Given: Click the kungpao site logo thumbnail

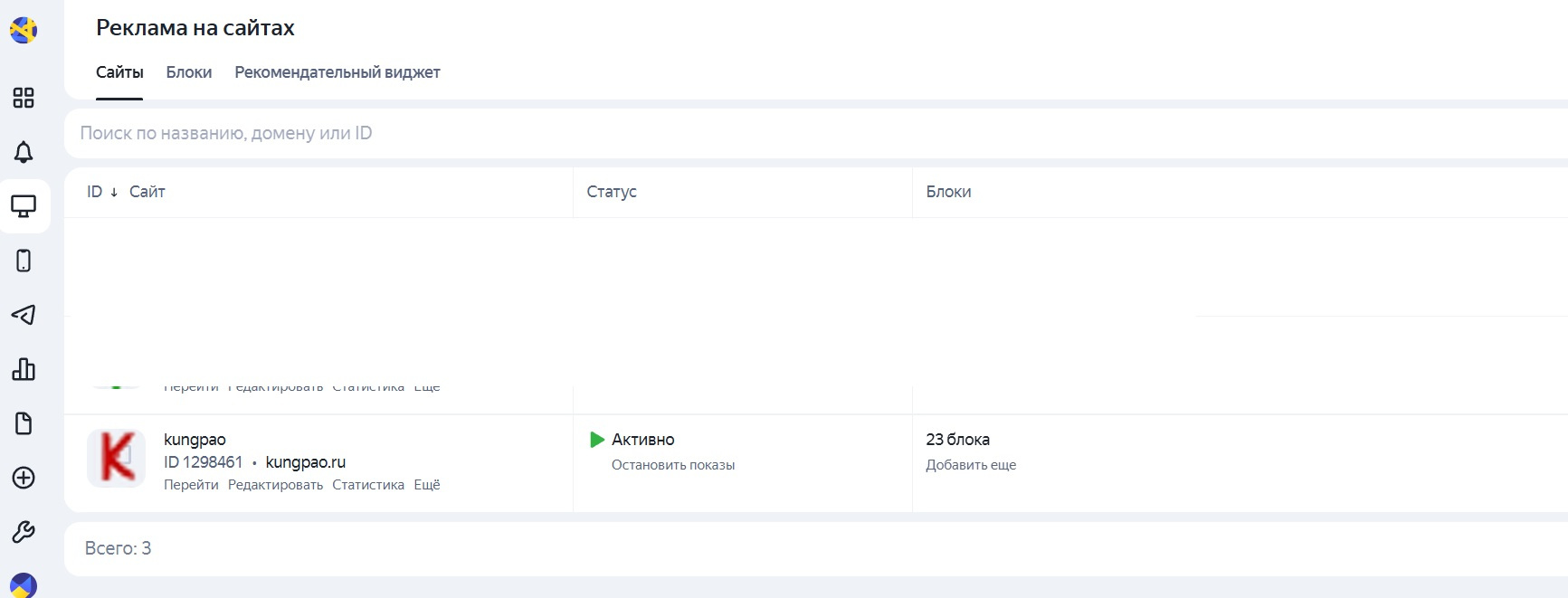Looking at the screenshot, I should 117,458.
